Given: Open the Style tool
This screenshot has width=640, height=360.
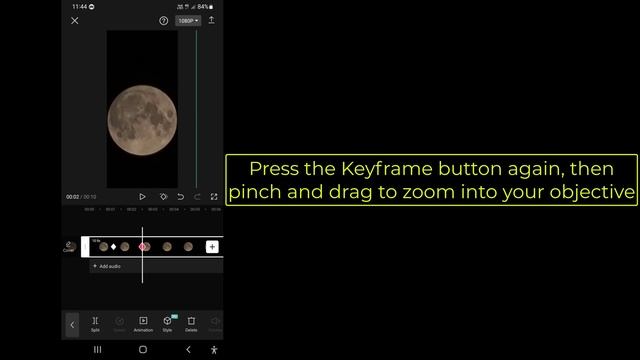Looking at the screenshot, I should click(x=167, y=324).
